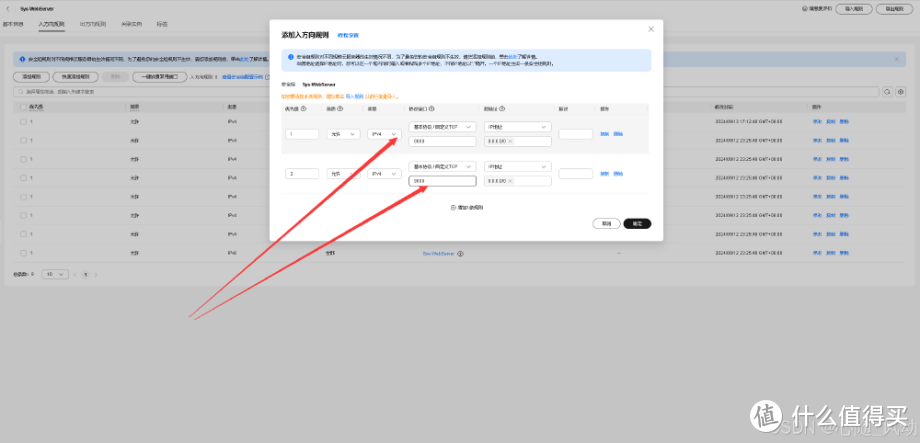Click 导入规则 link in orange hint text

tap(354, 95)
